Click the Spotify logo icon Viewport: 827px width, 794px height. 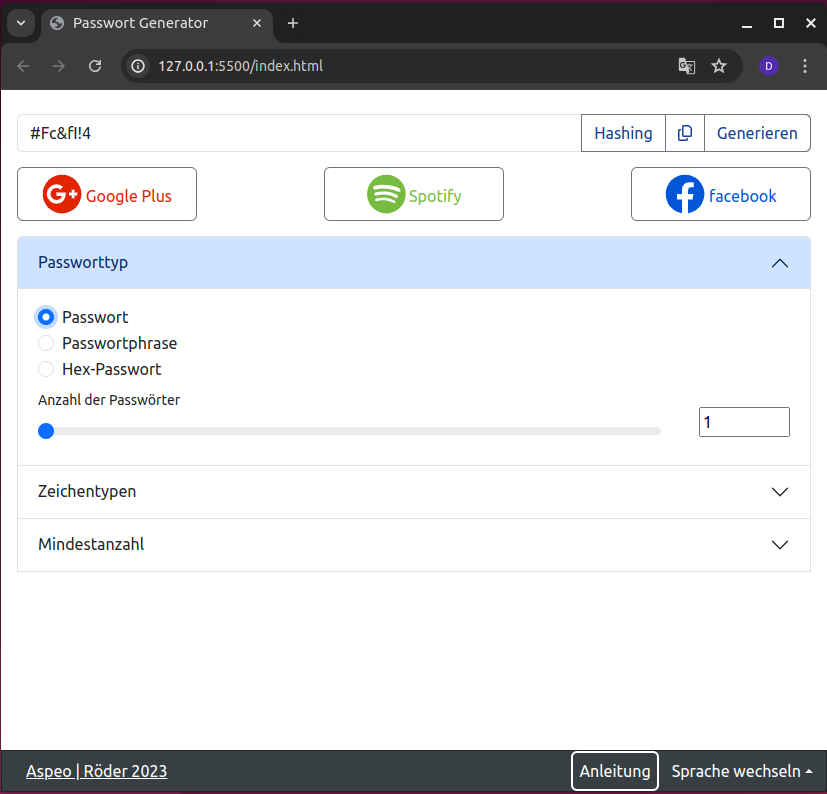click(386, 194)
